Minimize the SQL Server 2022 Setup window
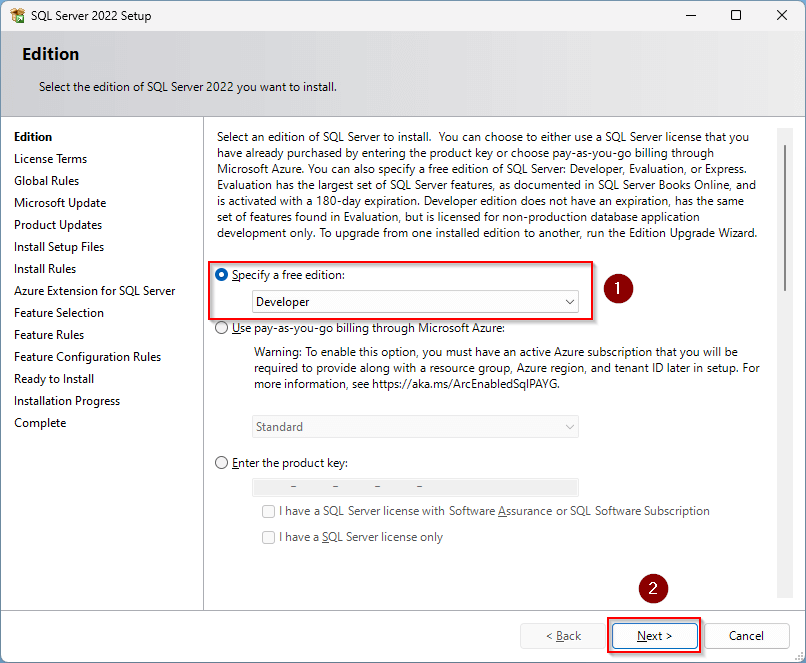Image resolution: width=806 pixels, height=663 pixels. (x=689, y=16)
